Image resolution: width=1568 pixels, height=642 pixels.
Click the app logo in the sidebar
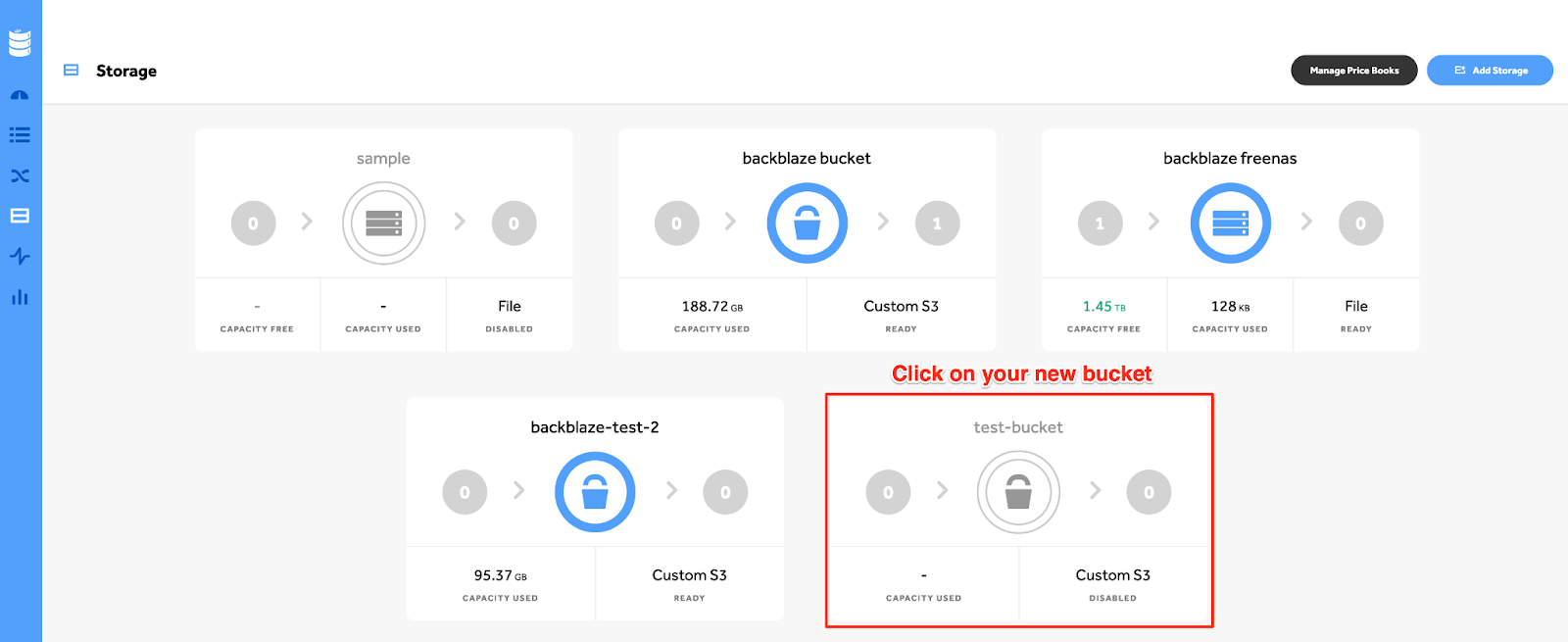20,43
